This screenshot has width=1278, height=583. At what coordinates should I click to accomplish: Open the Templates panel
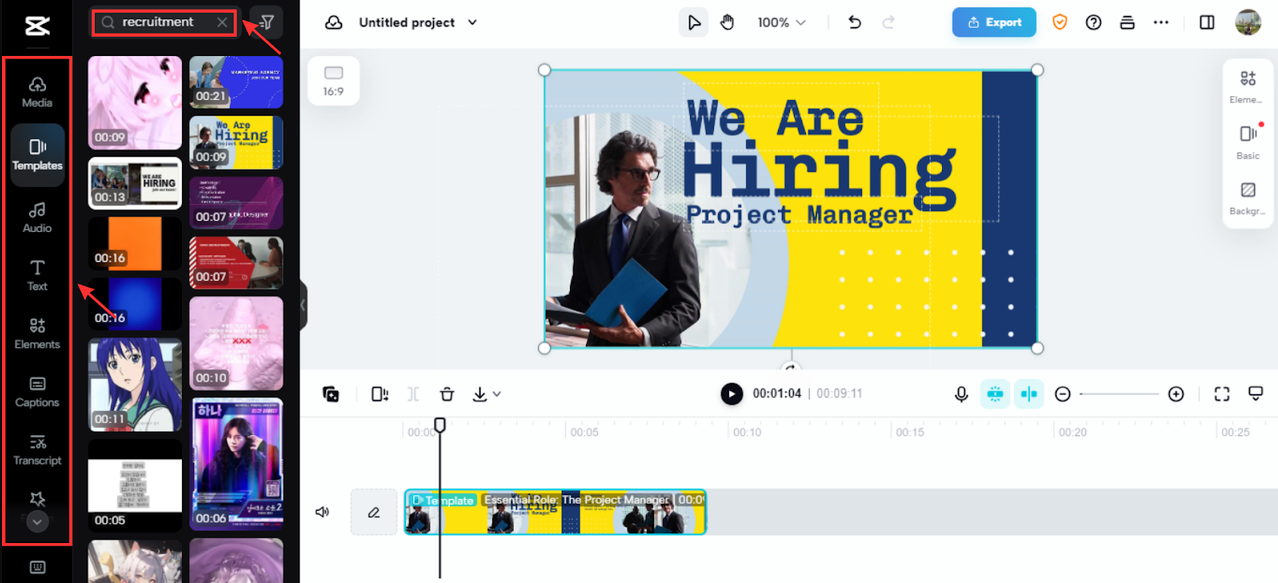click(x=37, y=155)
